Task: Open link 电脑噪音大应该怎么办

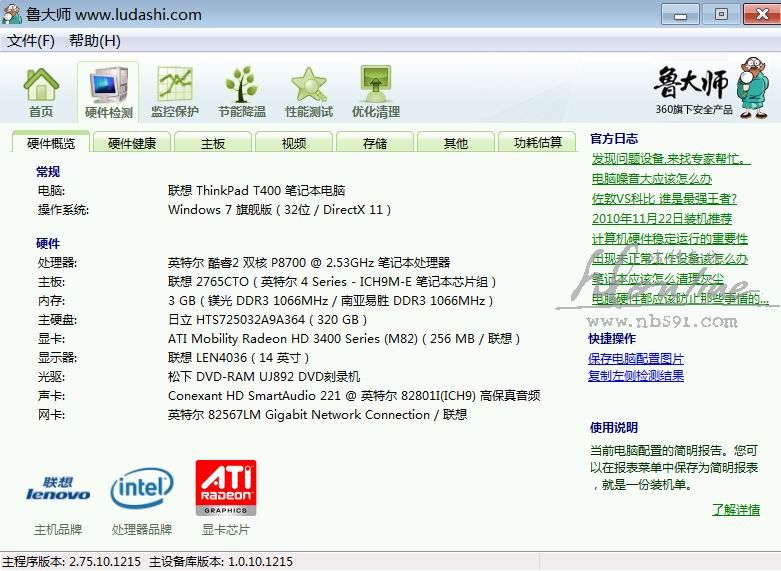Action: (x=651, y=179)
